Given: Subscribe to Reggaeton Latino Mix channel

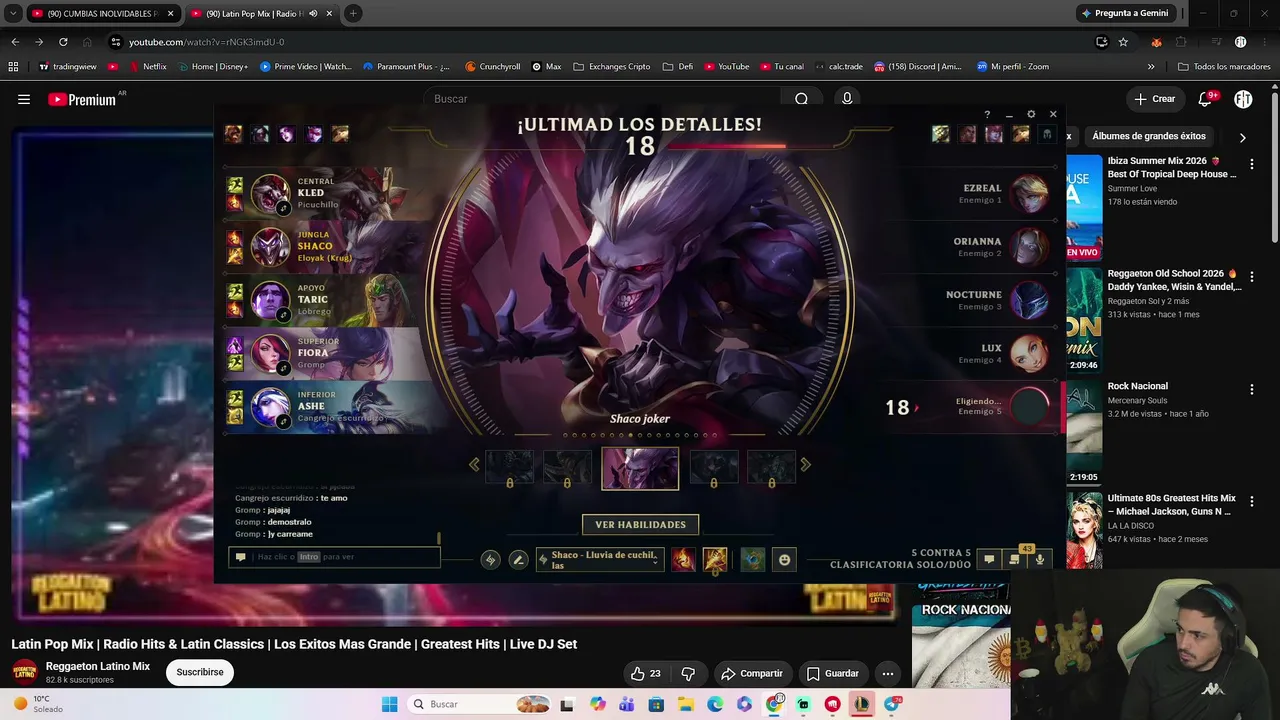Looking at the screenshot, I should point(200,672).
